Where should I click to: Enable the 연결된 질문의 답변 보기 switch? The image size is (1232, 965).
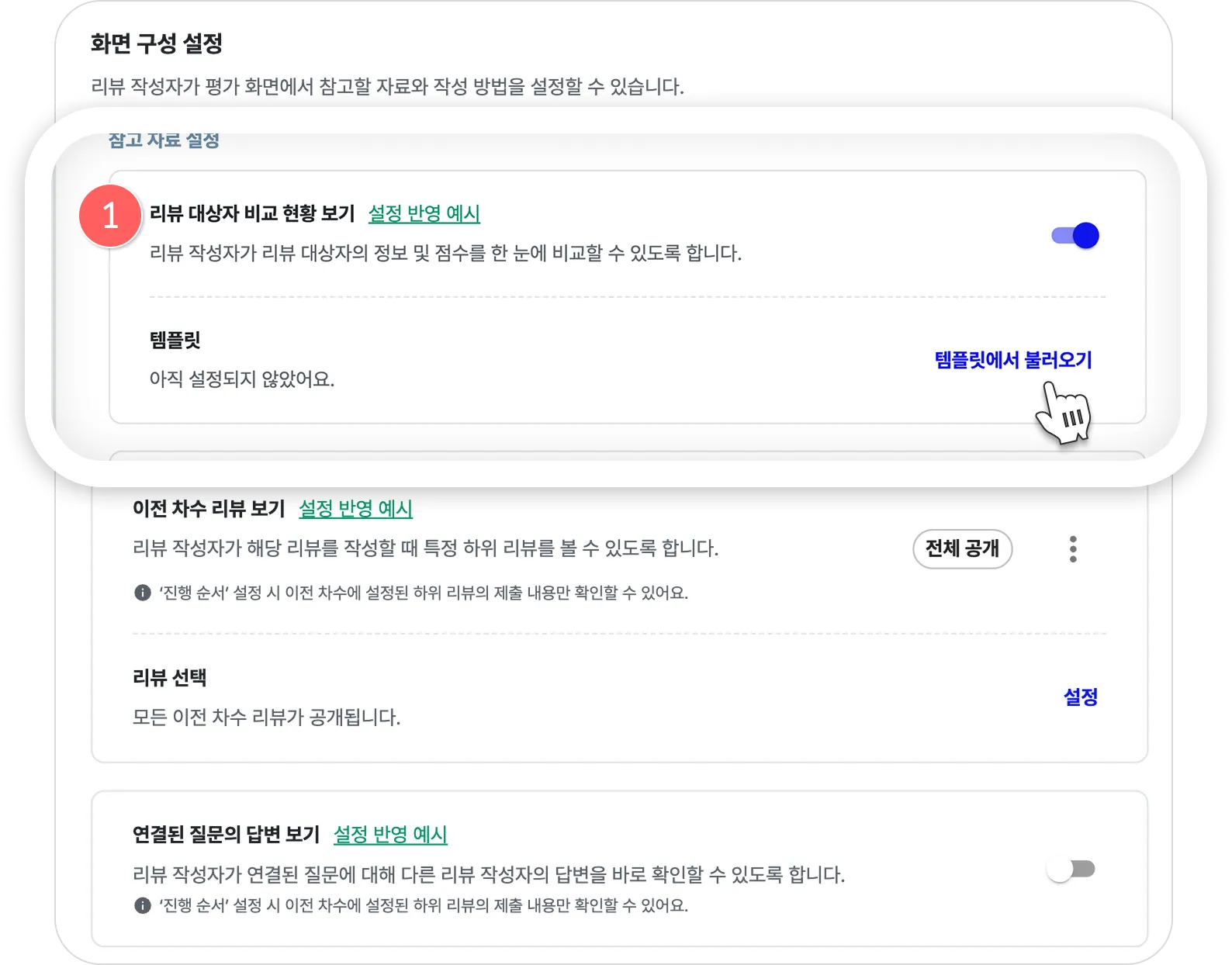coord(1071,870)
